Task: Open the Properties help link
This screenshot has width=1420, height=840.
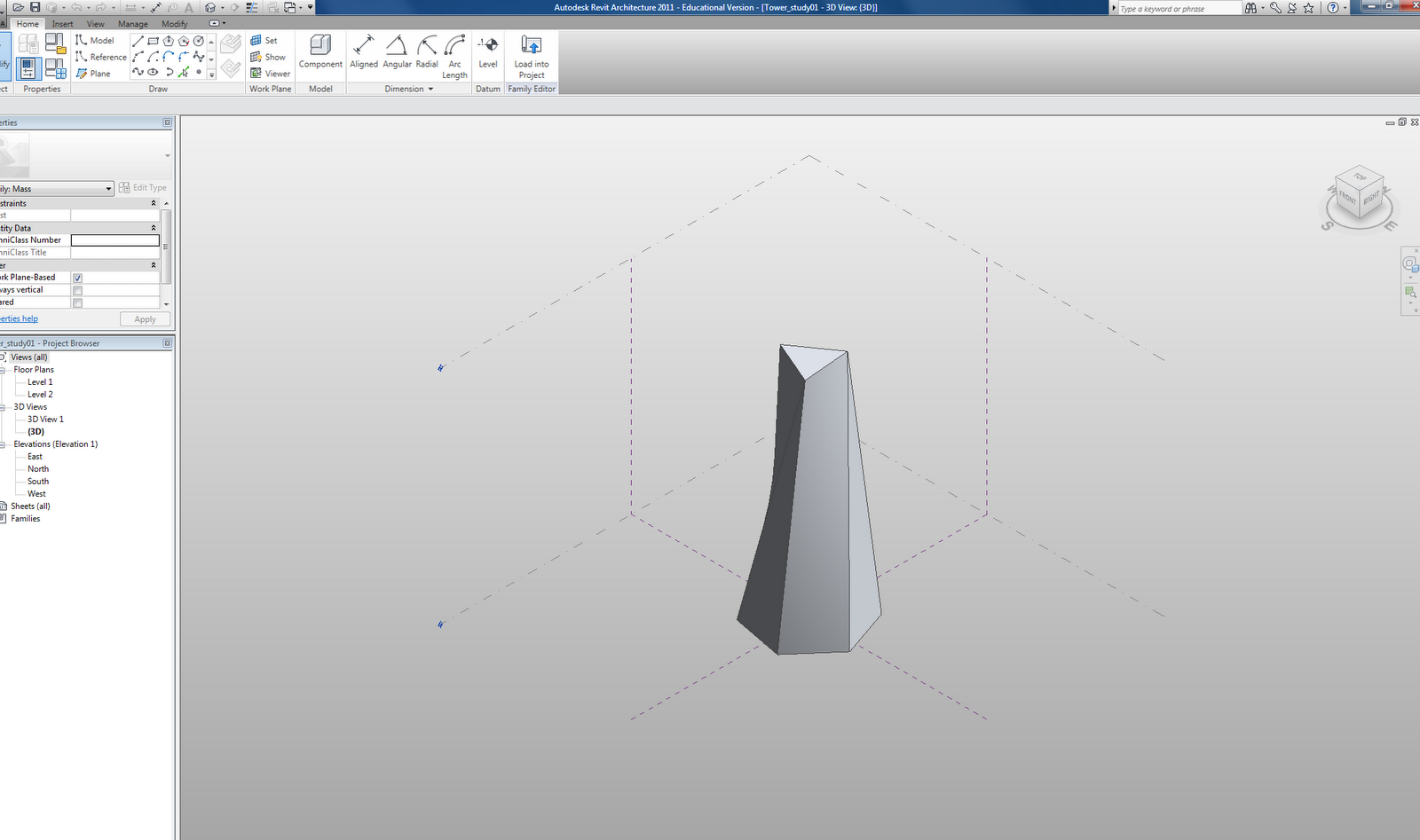Action: (x=18, y=318)
